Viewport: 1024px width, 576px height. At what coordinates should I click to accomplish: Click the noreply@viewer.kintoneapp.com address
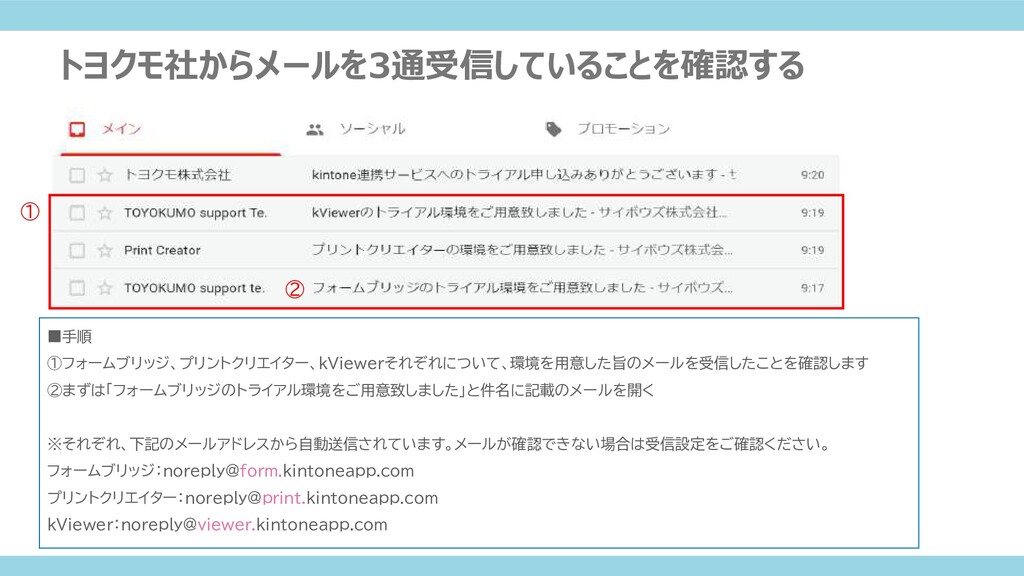point(254,525)
